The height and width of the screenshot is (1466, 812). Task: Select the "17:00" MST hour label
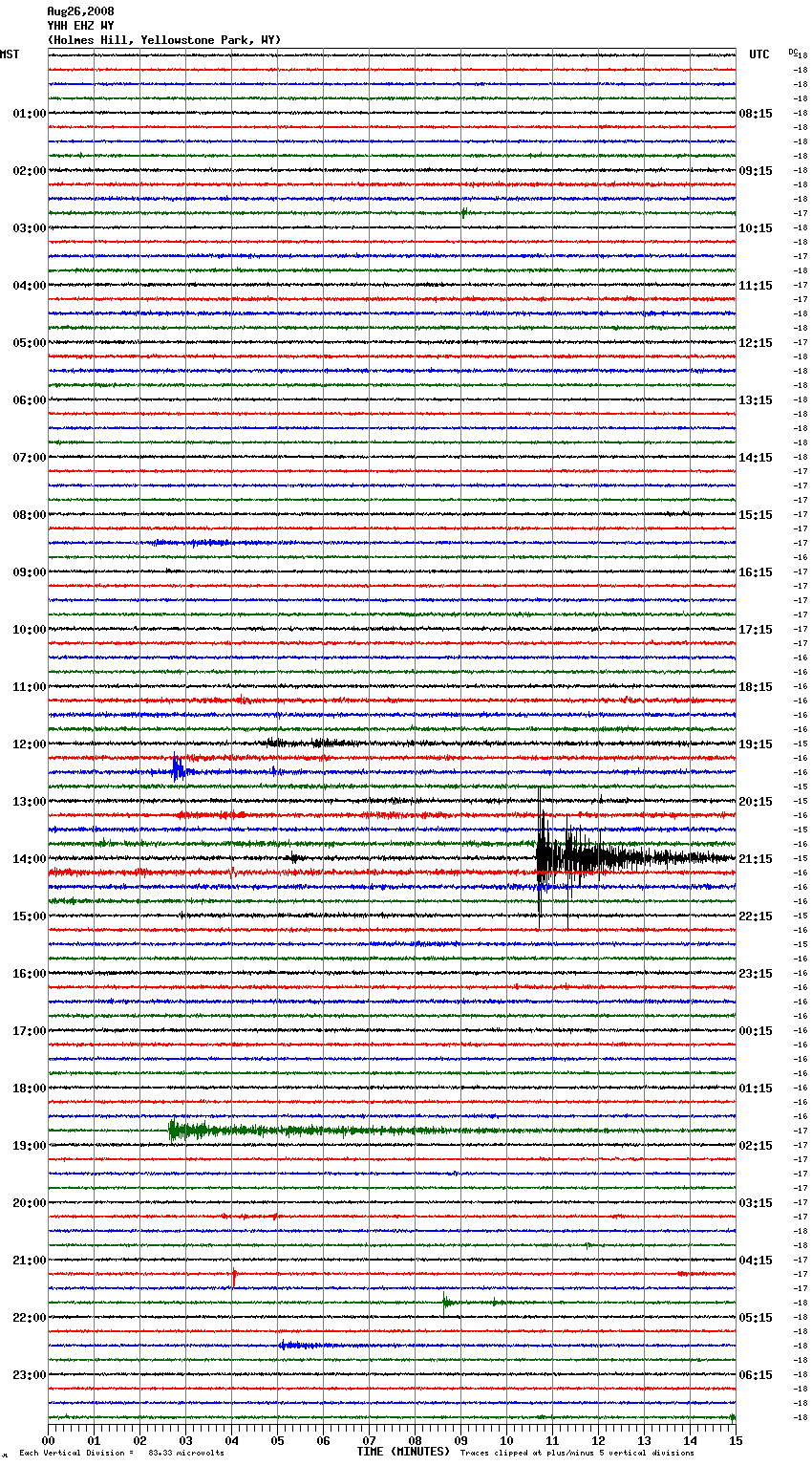pyautogui.click(x=30, y=1031)
